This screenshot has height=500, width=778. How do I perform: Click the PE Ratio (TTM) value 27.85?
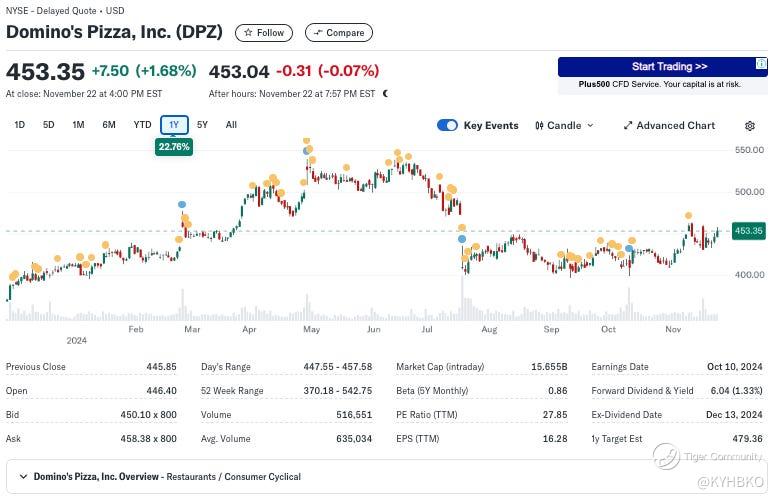coord(555,414)
